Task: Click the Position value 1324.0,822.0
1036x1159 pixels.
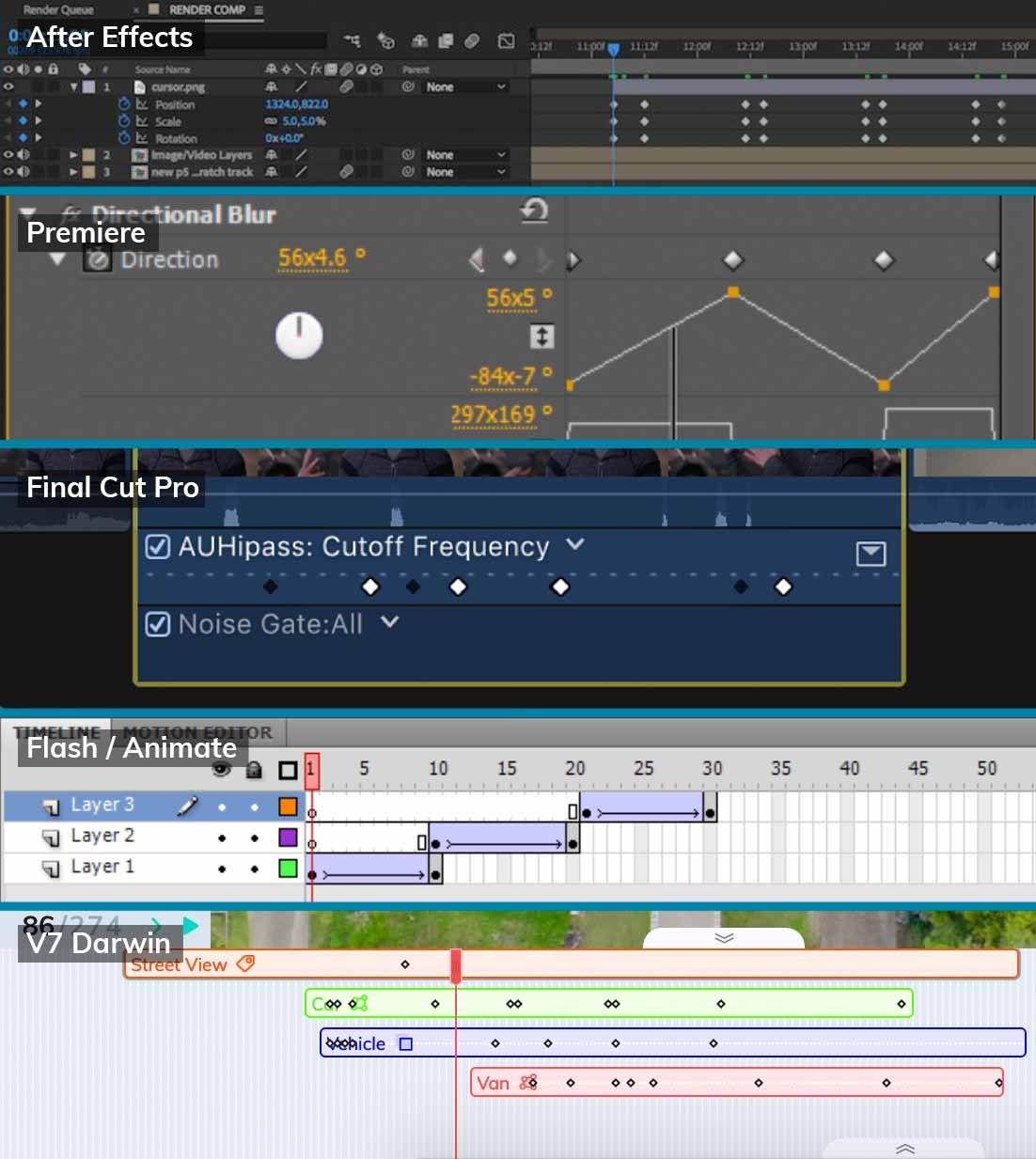Action: 296,104
